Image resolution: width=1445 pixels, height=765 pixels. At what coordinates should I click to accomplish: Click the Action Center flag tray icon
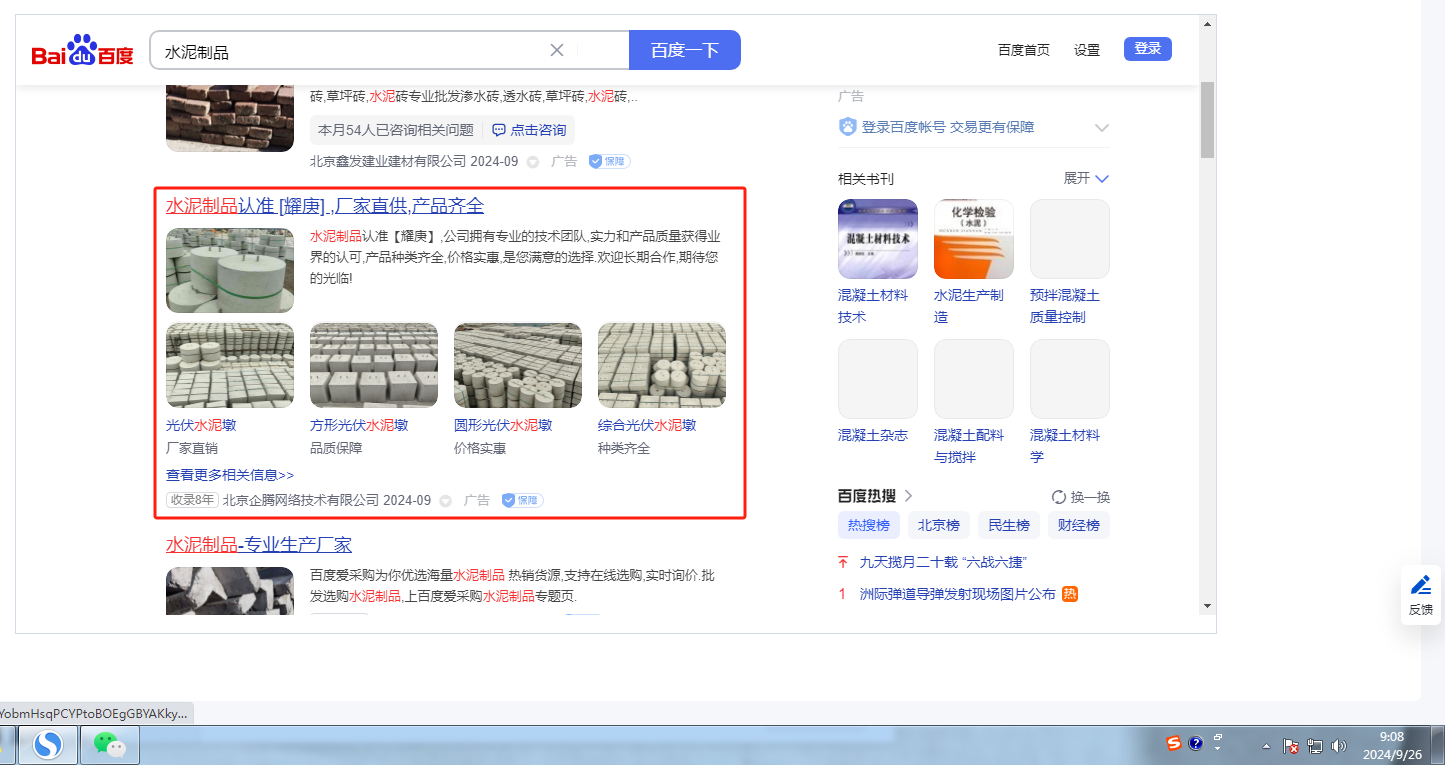pyautogui.click(x=1291, y=746)
